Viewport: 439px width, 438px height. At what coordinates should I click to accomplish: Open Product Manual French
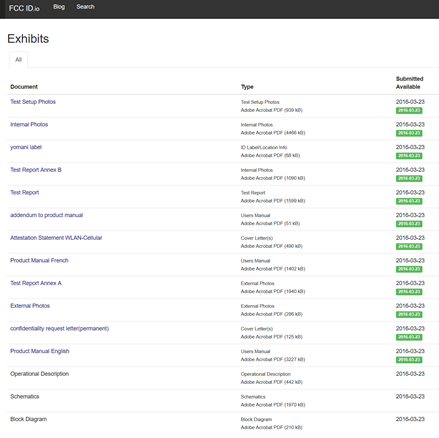click(x=39, y=260)
